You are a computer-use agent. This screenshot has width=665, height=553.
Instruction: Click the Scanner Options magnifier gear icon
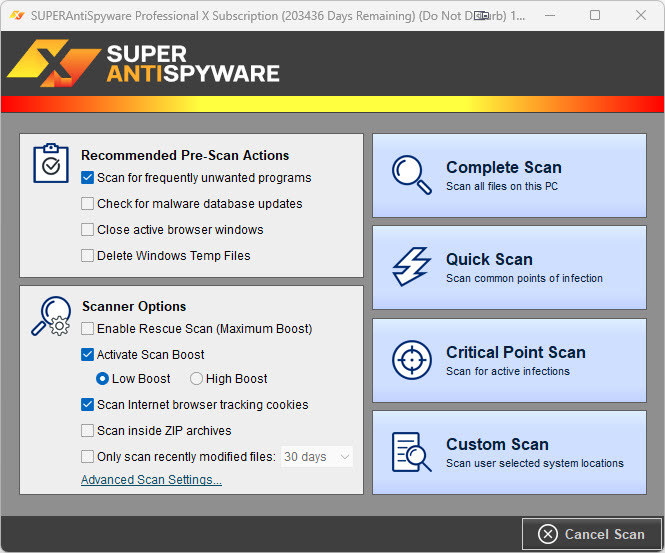pyautogui.click(x=51, y=316)
